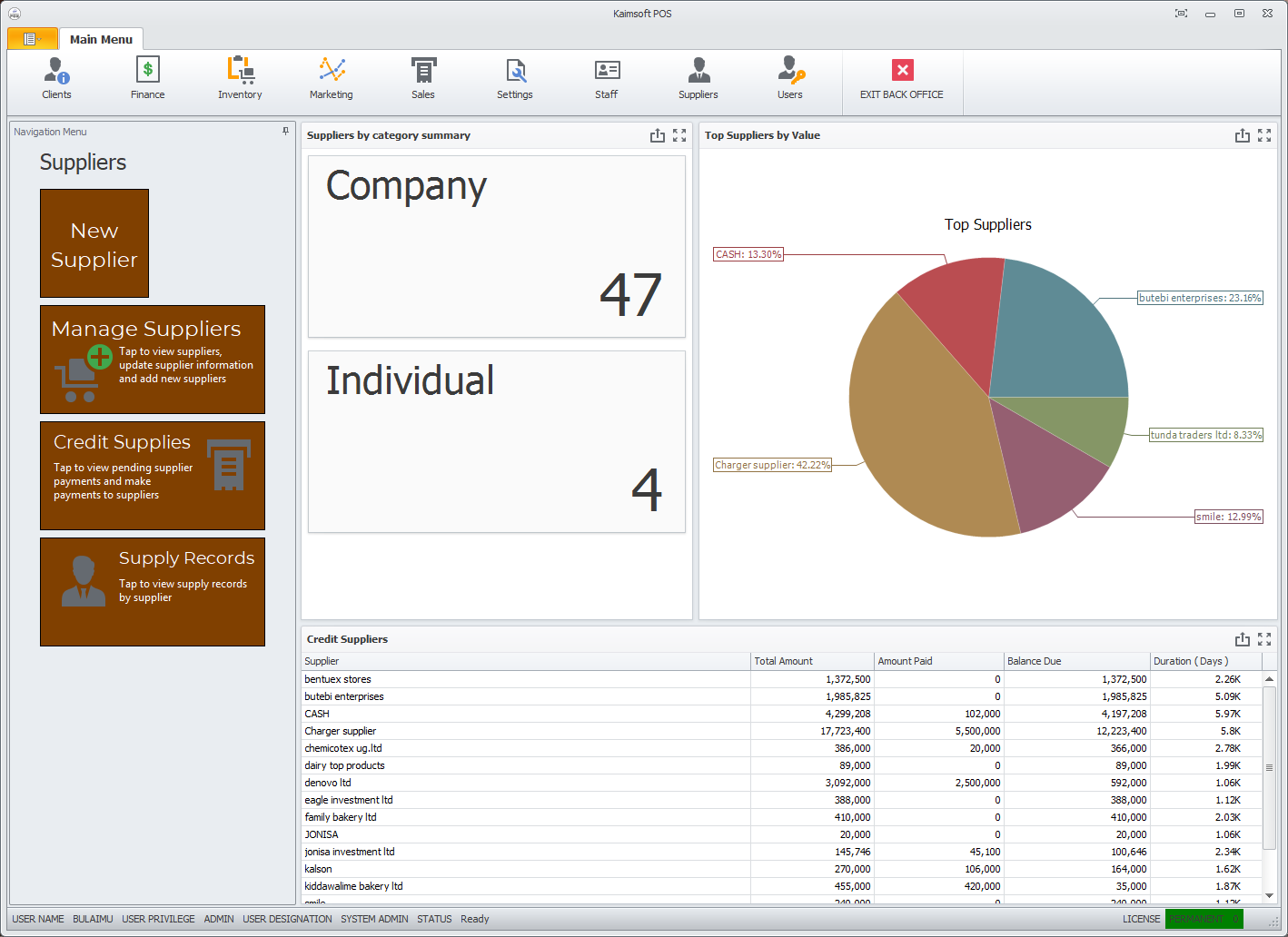Export the Suppliers by category summary panel
The image size is (1288, 937).
tap(658, 135)
